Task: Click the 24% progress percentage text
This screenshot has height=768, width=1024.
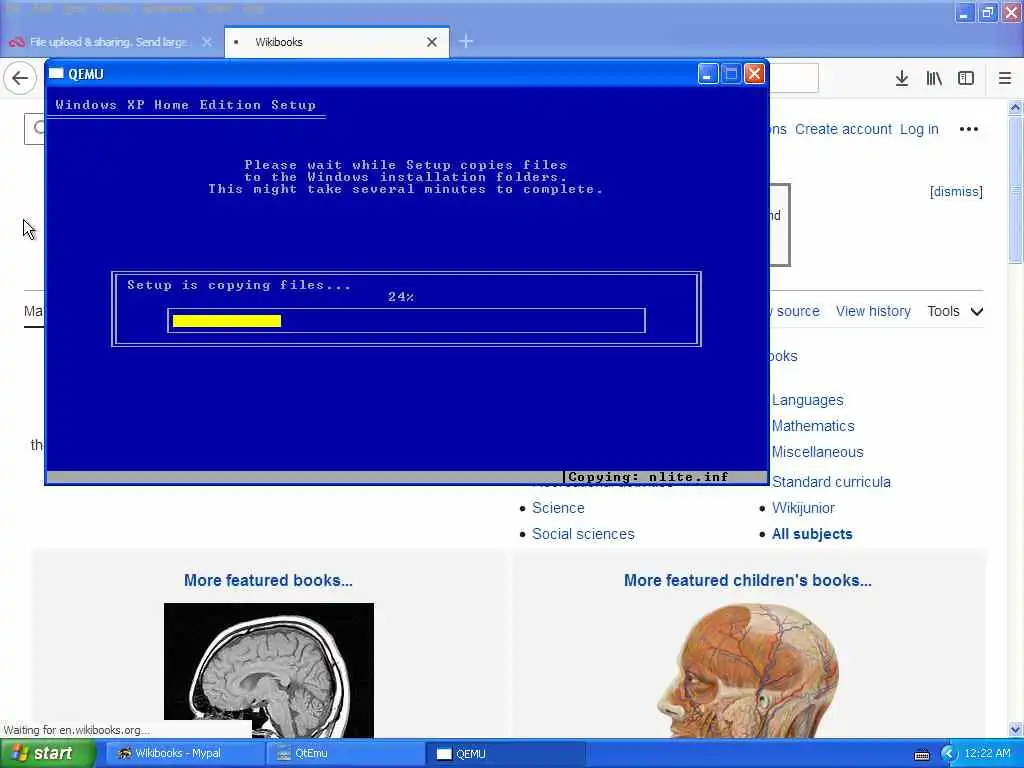Action: point(401,296)
